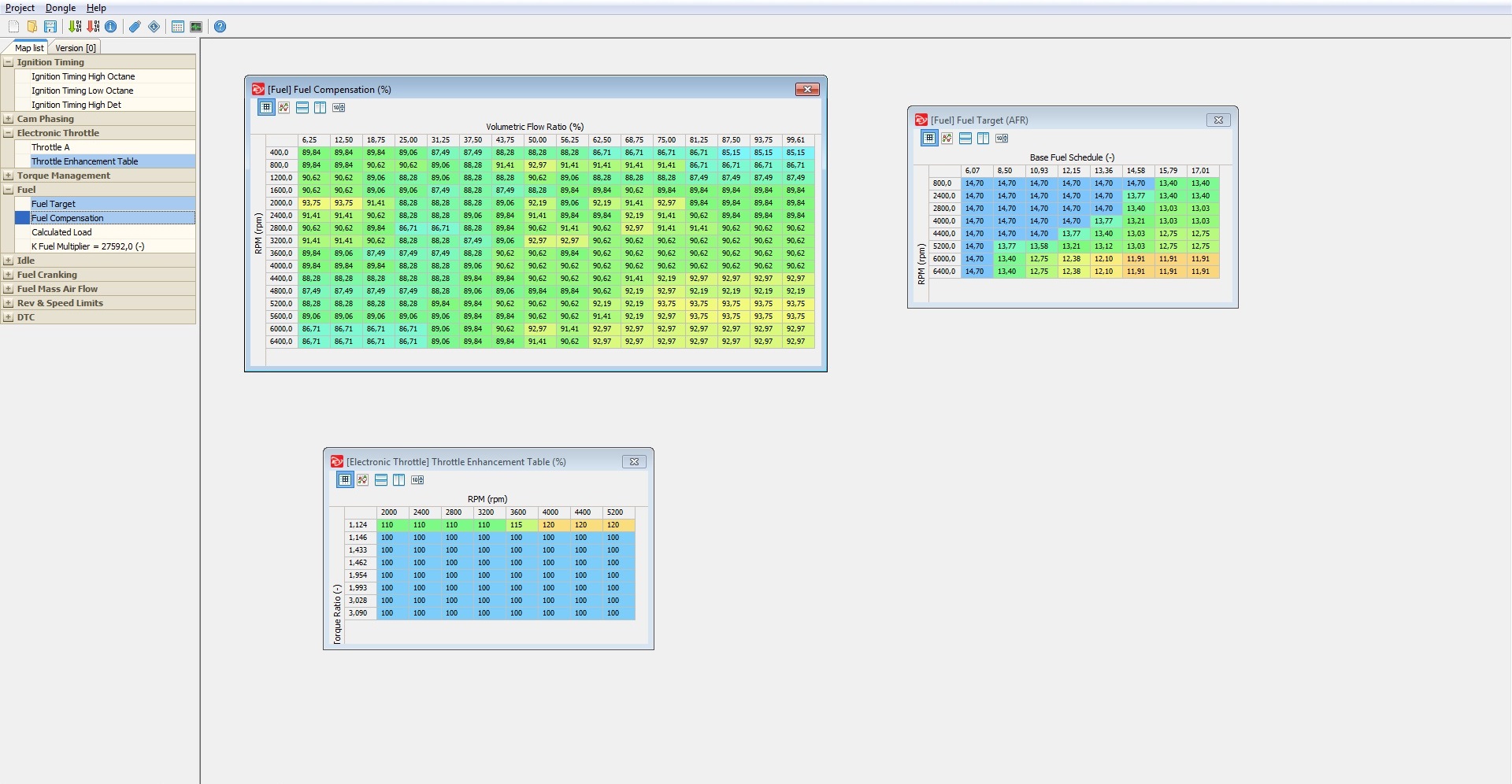1512x784 pixels.
Task: Switch to the Map list tab
Action: (x=29, y=47)
